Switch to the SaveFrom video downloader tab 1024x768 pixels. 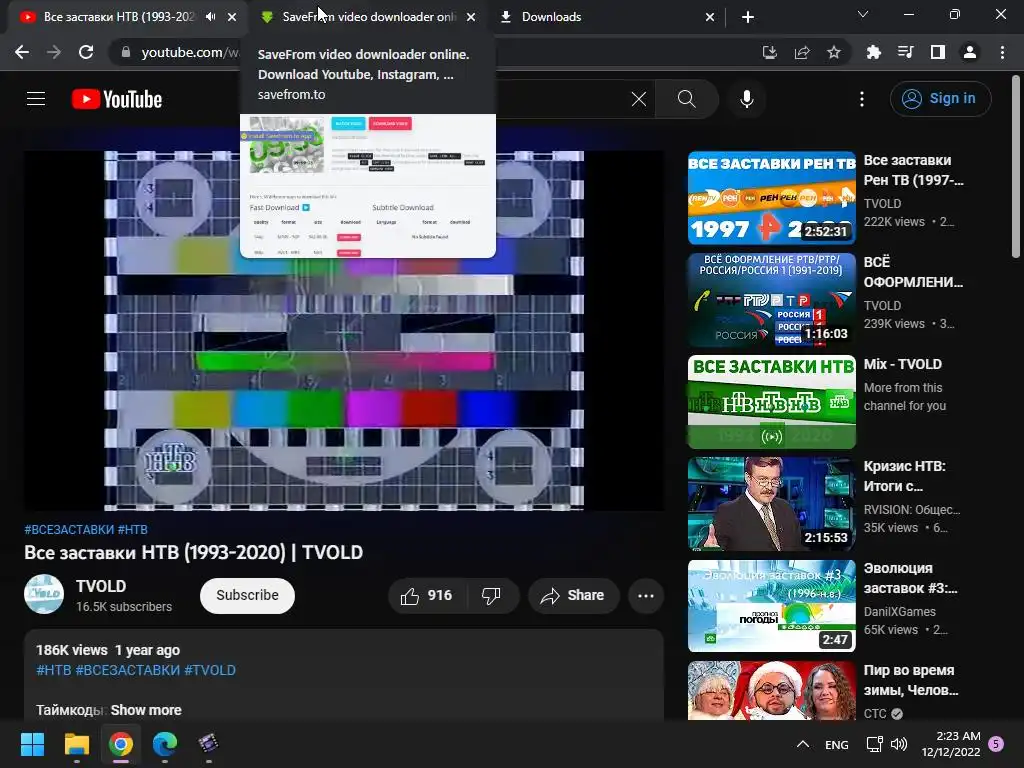pyautogui.click(x=368, y=17)
